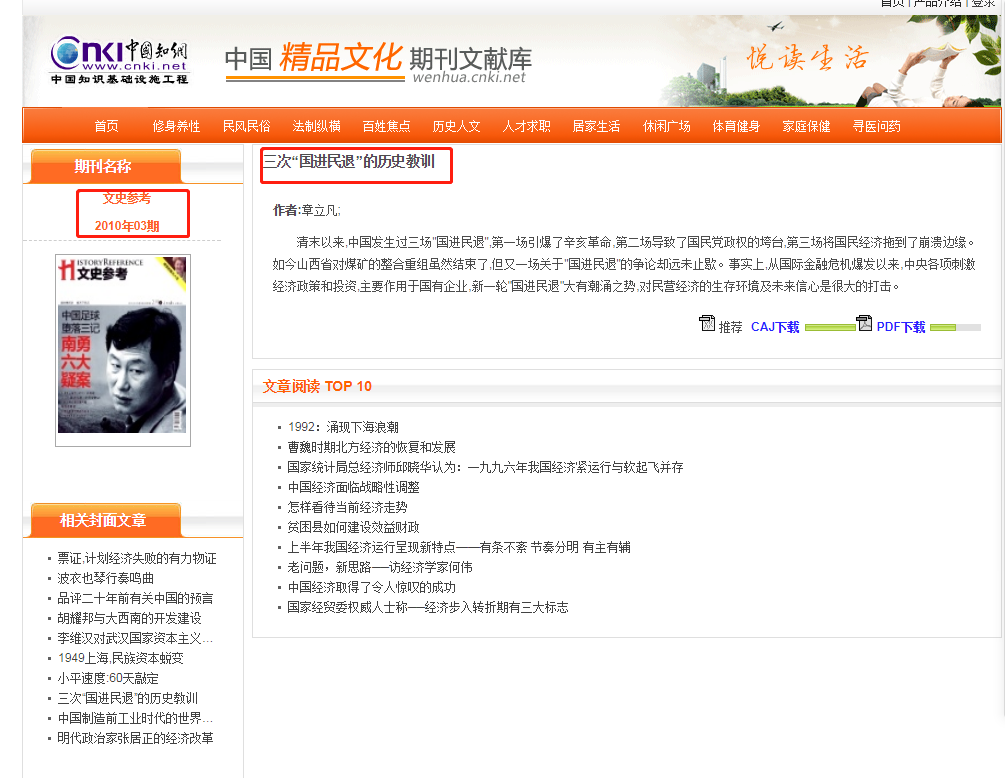Click the green bar after PDF下载
Viewport: 1005px width, 778px height.
tap(943, 327)
